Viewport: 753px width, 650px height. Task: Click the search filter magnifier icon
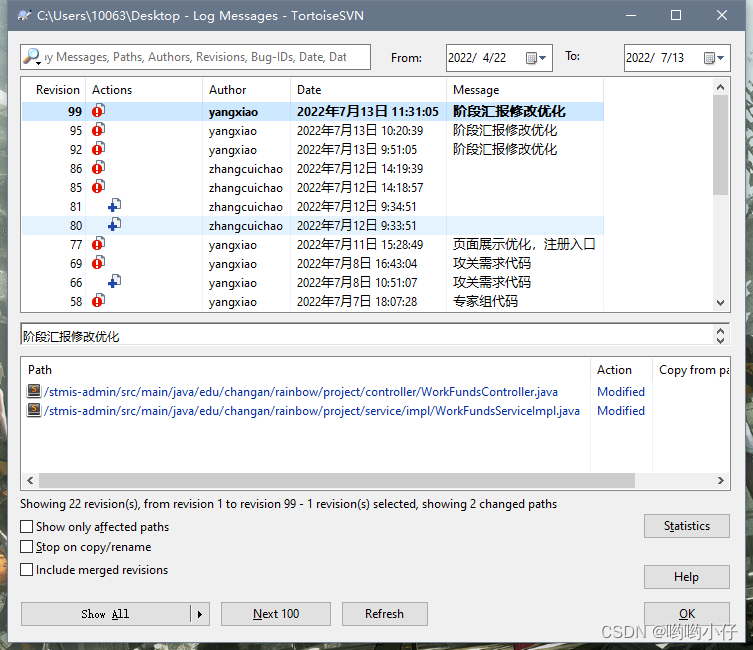32,57
